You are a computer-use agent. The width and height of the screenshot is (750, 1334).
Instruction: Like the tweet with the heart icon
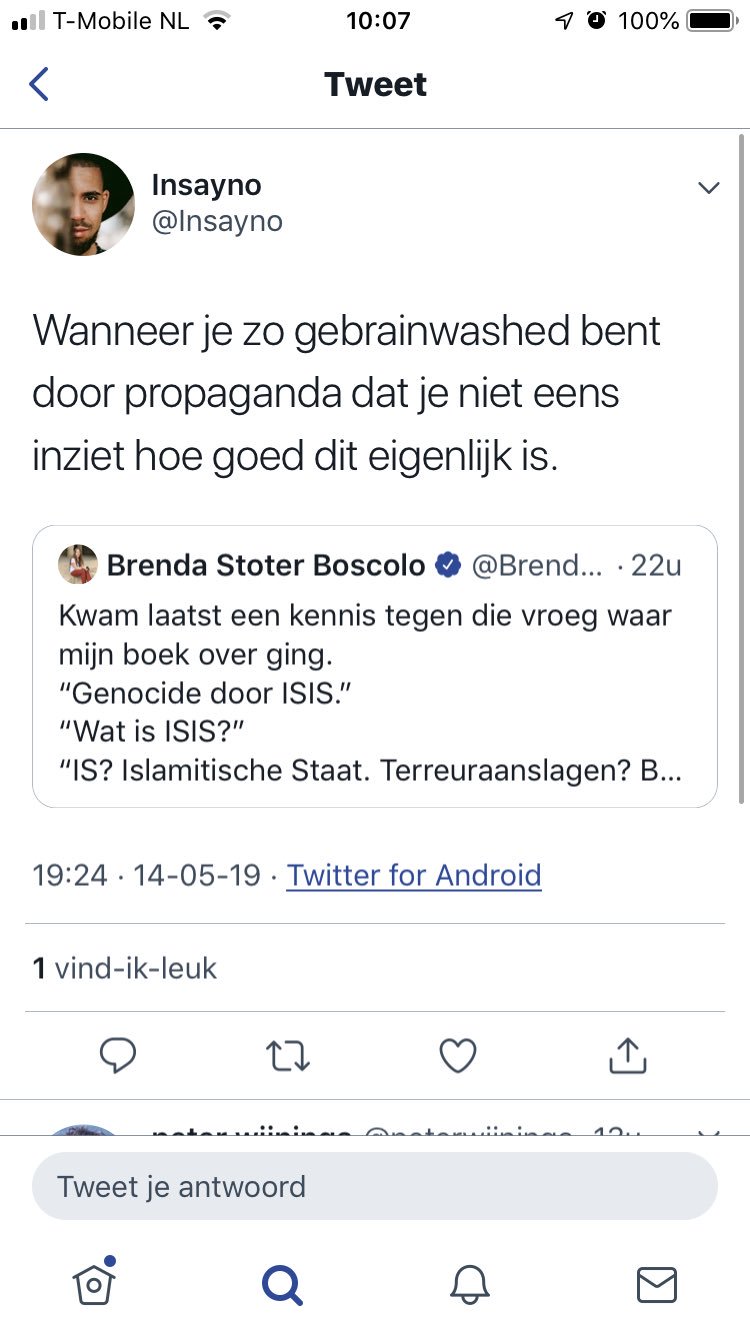[458, 1055]
